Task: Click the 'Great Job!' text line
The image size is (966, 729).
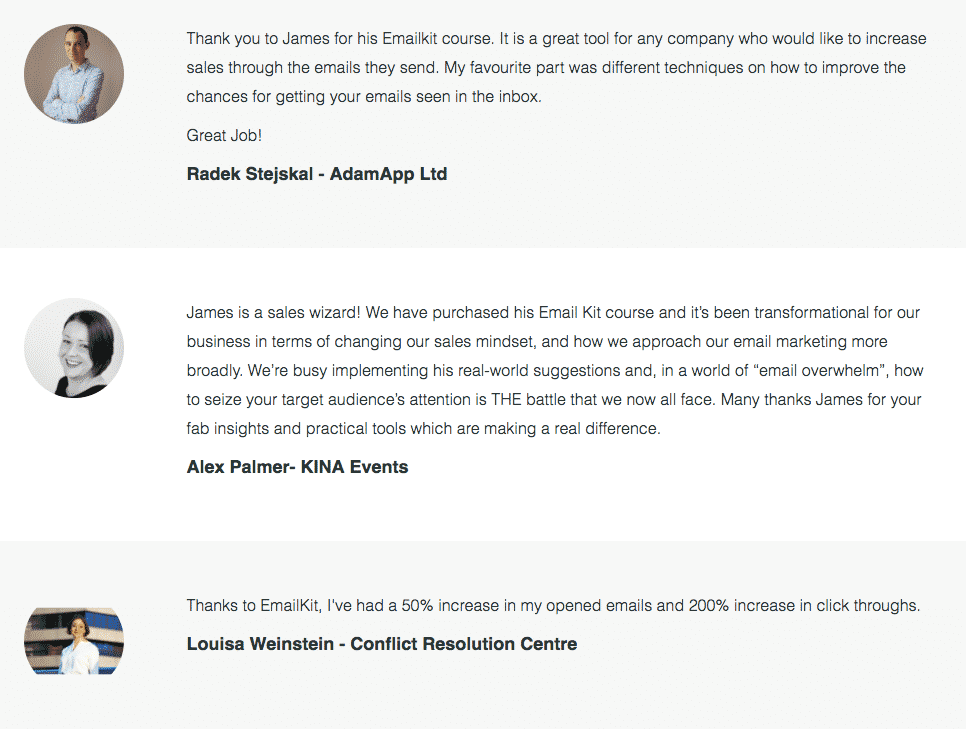Action: [x=224, y=136]
